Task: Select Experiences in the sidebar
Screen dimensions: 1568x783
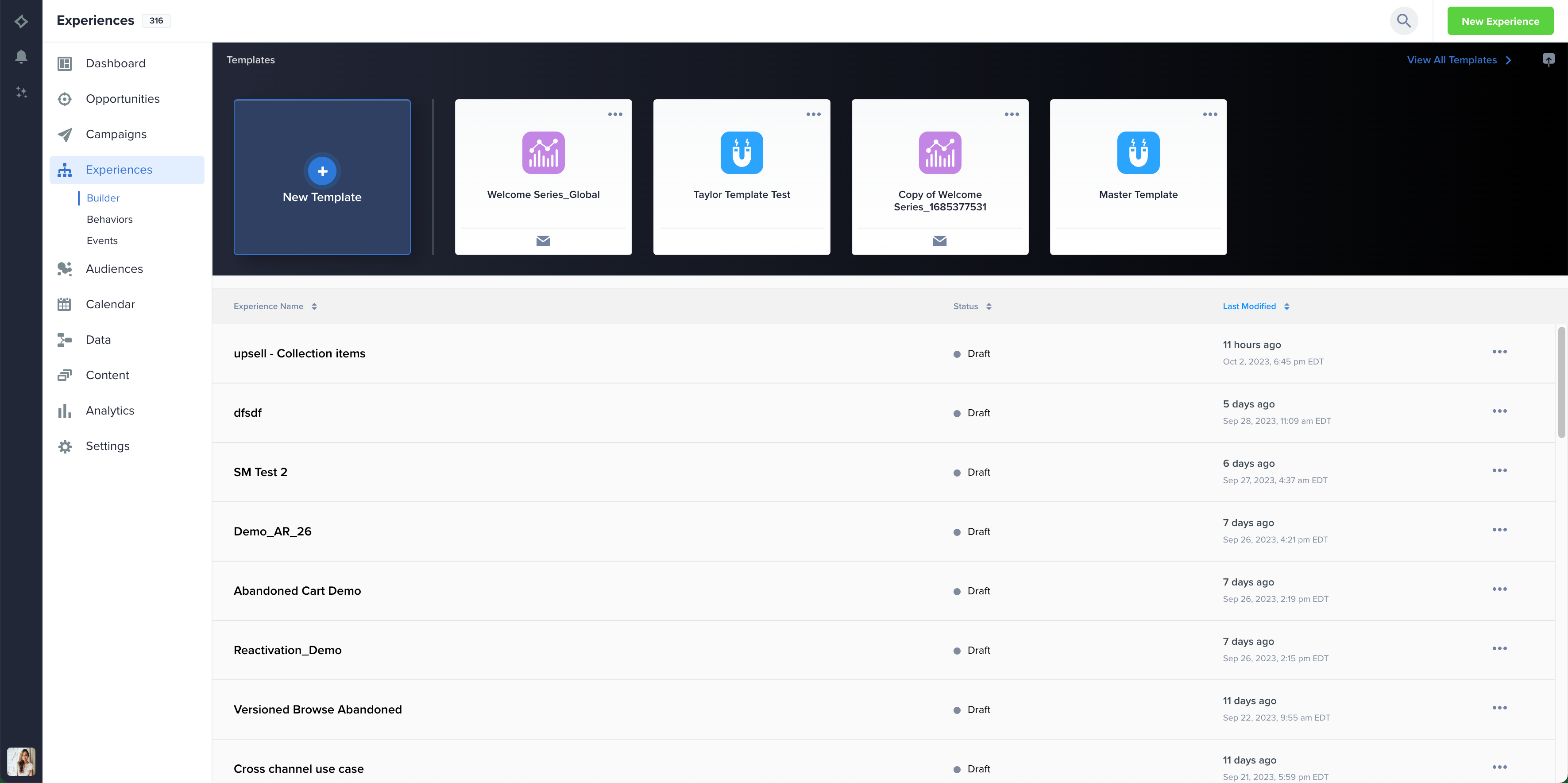Action: [x=127, y=170]
